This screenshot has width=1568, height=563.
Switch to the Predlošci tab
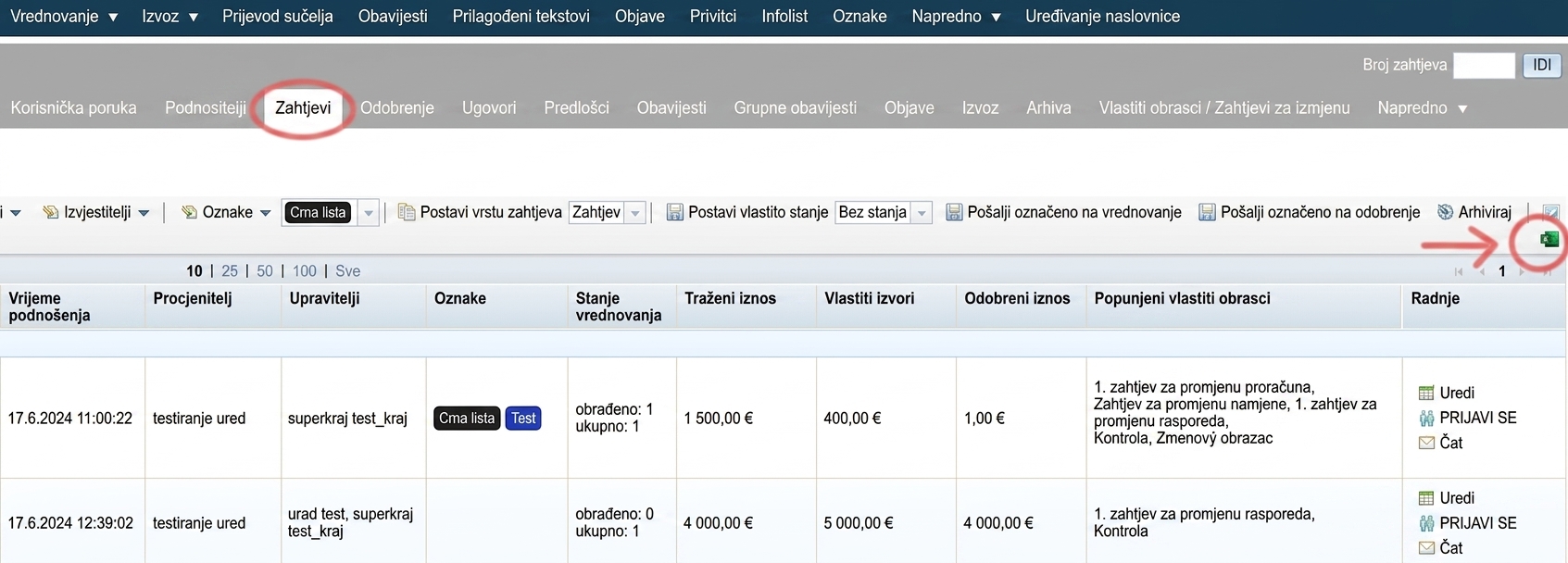tap(577, 108)
